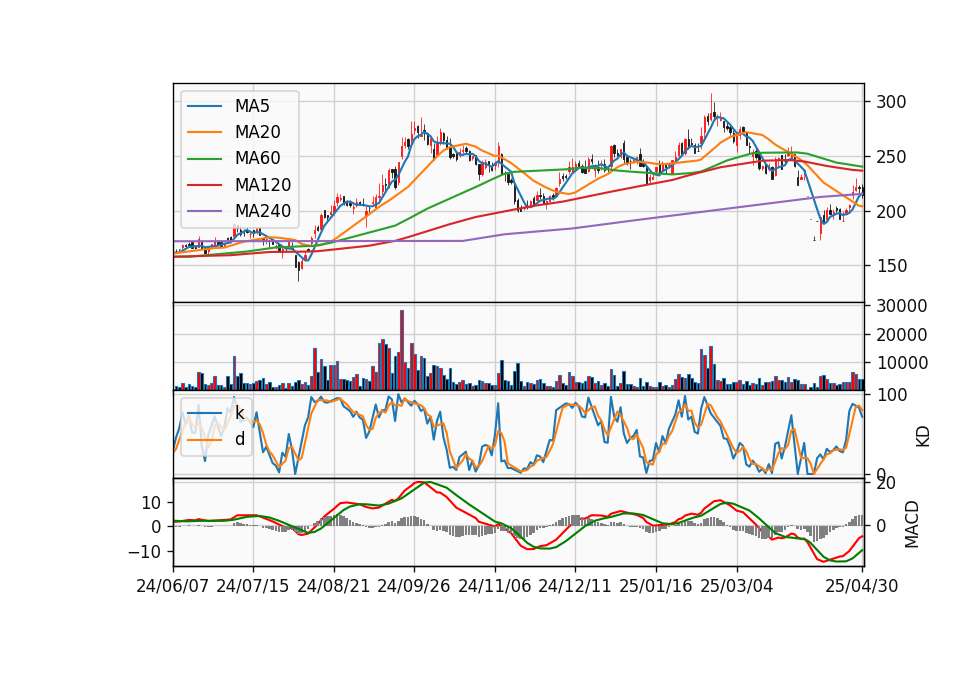Click the orange MA20 legend line sample
960x690 pixels.
click(x=204, y=132)
